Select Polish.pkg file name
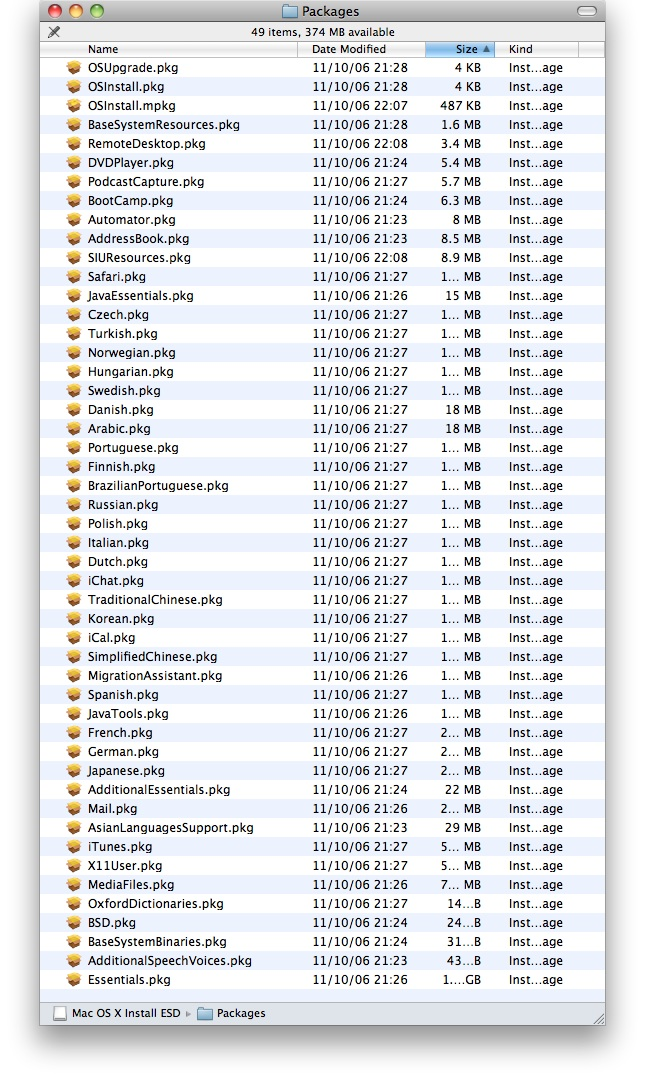This screenshot has width=645, height=1080. pos(118,523)
